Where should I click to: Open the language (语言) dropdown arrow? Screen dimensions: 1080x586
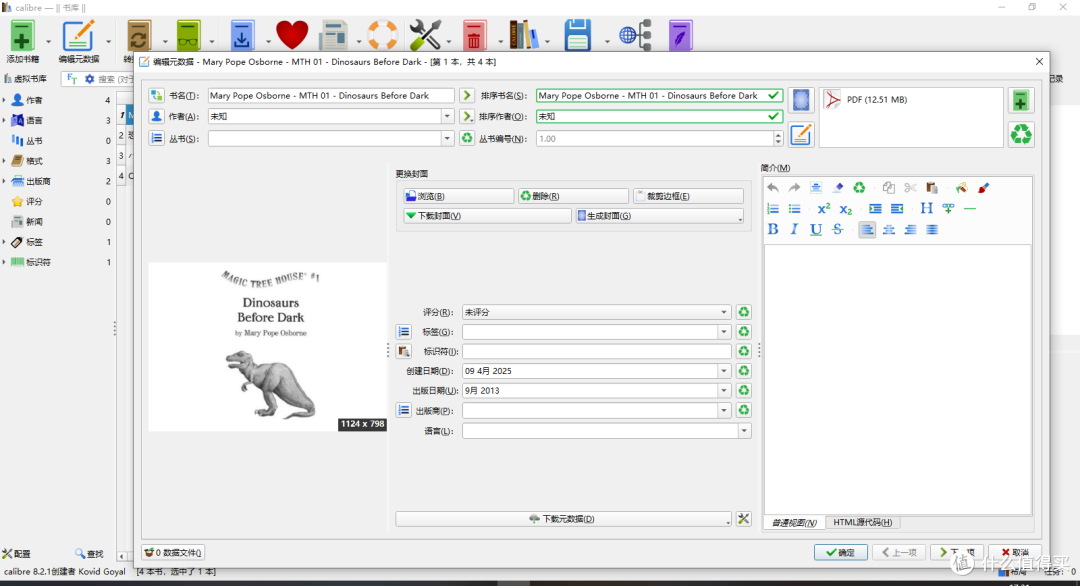pyautogui.click(x=744, y=431)
